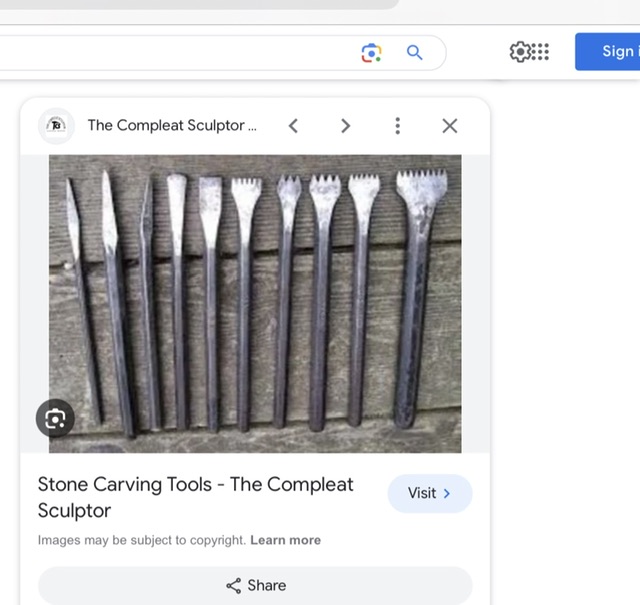Screen dimensions: 640x605
Task: Click the Search by image lens icon
Action: tap(371, 53)
